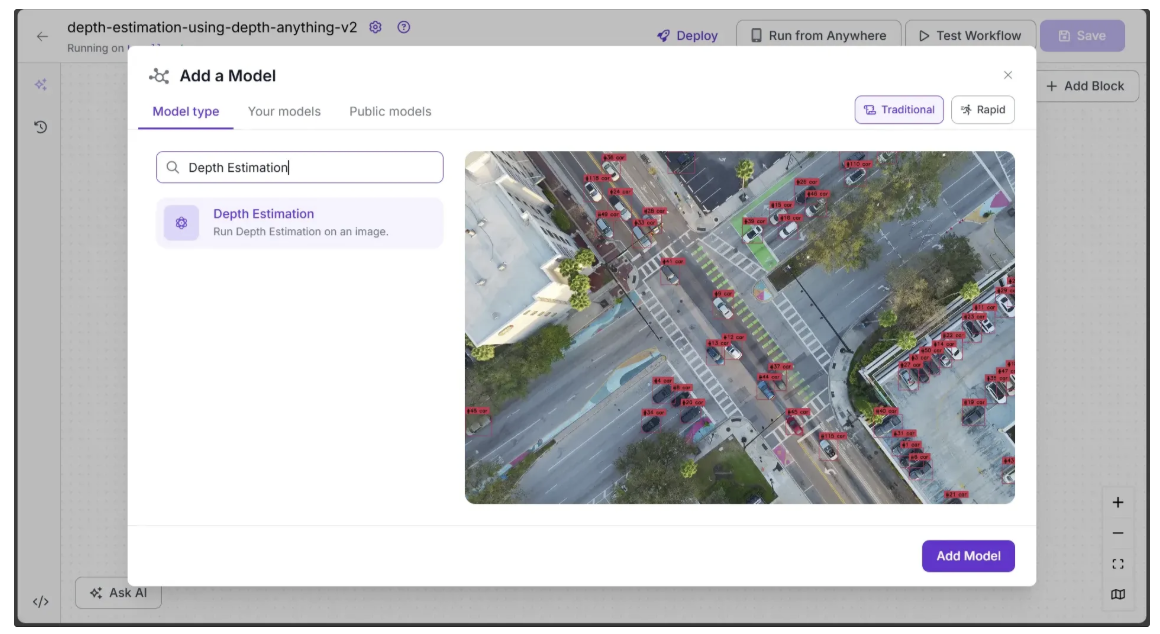1160x634 pixels.
Task: Open workflow settings gear icon
Action: coord(376,28)
